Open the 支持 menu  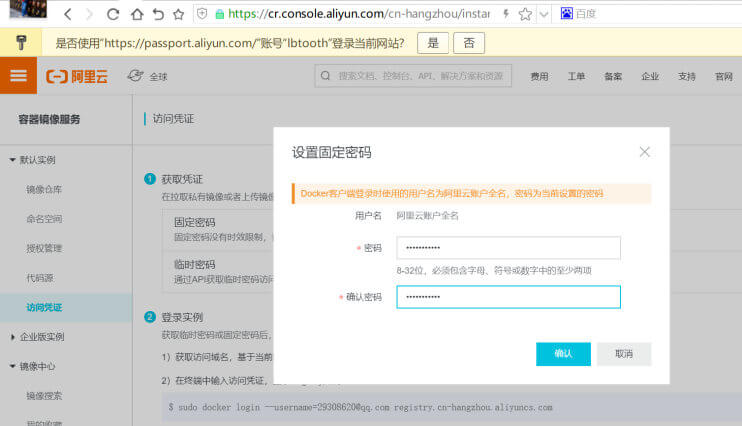pos(687,76)
